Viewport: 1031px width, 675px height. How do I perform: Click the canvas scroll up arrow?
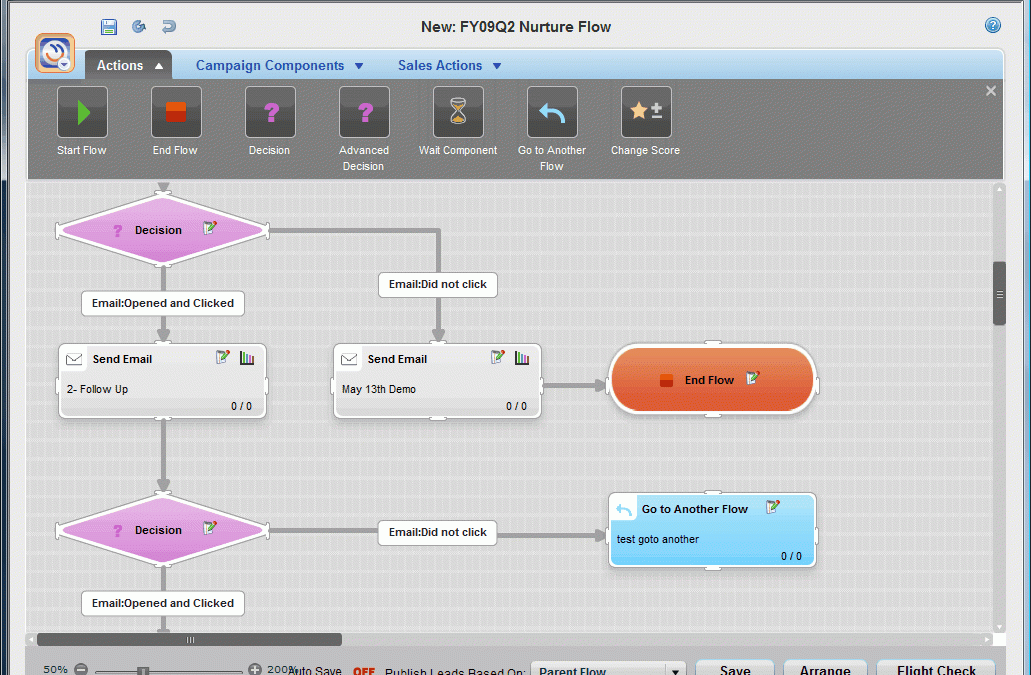click(x=999, y=189)
